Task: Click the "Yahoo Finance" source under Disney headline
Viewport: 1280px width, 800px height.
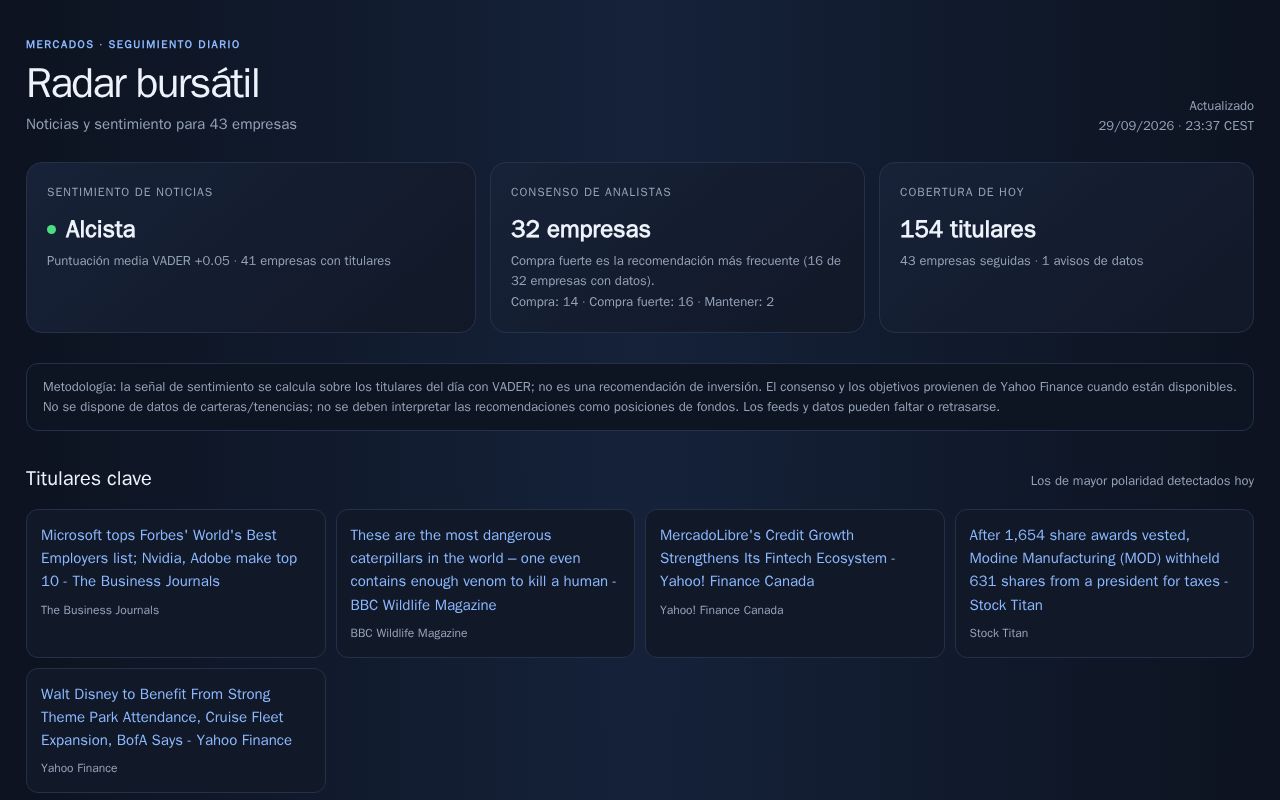Action: pos(79,768)
